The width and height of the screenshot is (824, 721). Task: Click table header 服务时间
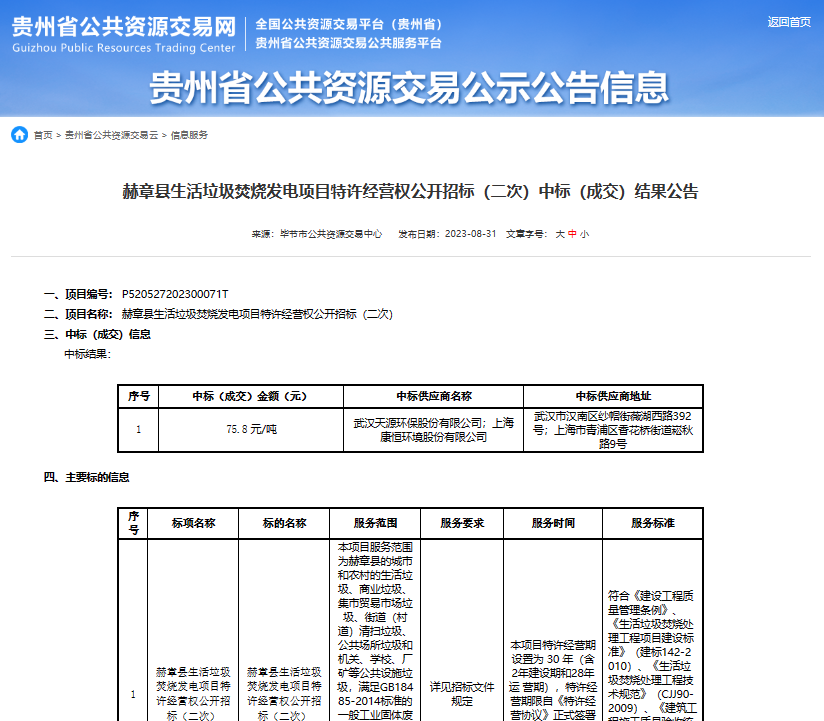pyautogui.click(x=553, y=523)
